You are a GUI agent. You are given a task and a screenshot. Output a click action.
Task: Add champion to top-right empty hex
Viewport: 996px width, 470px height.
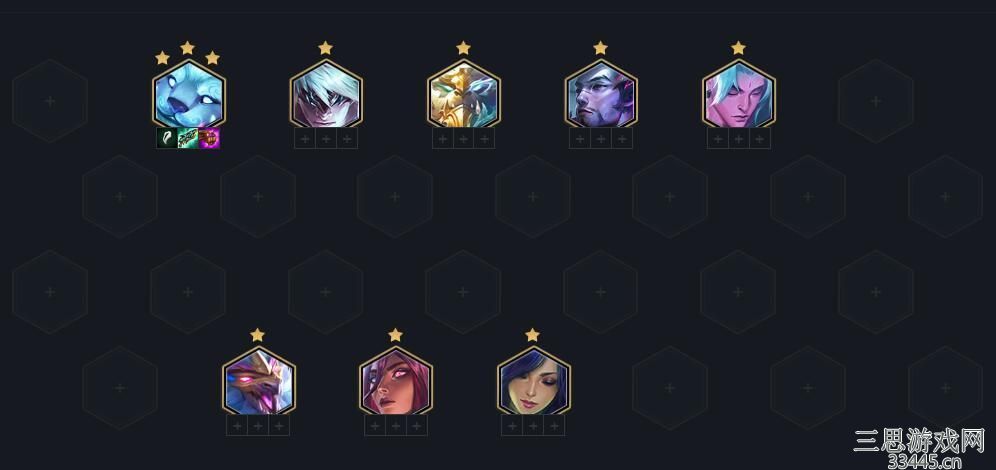click(x=876, y=101)
